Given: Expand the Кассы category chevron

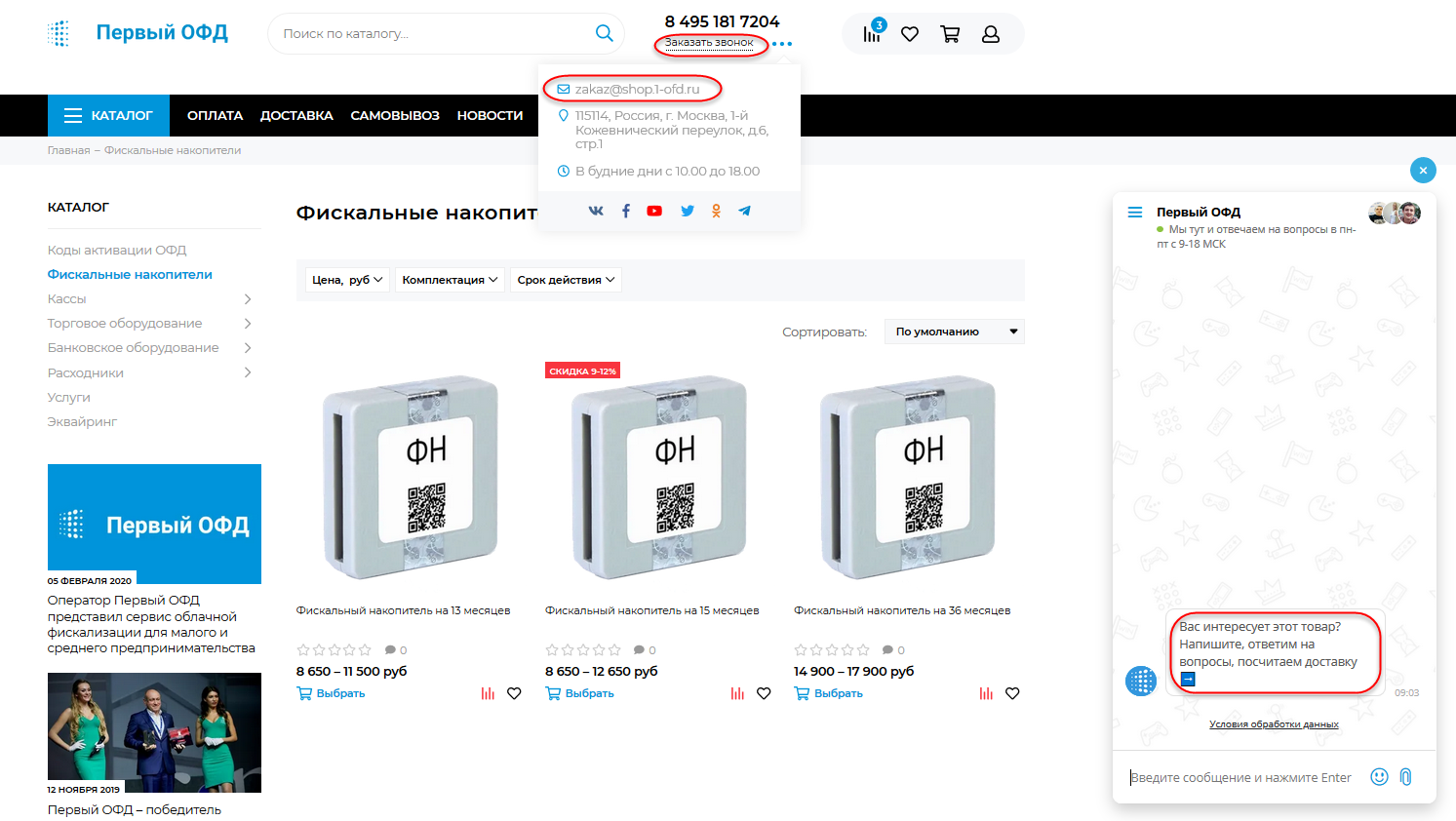Looking at the screenshot, I should [x=248, y=299].
